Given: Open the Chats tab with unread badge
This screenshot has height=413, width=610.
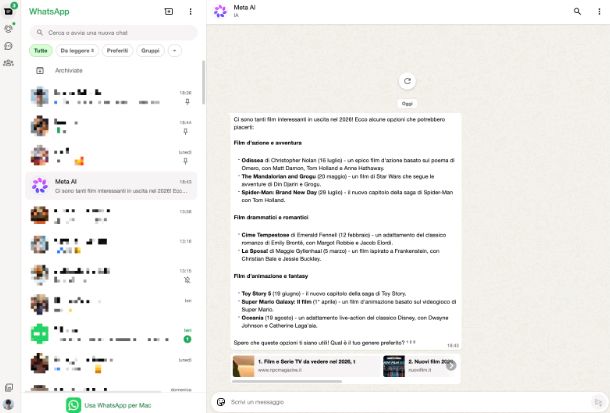Looking at the screenshot, I should pos(8,11).
